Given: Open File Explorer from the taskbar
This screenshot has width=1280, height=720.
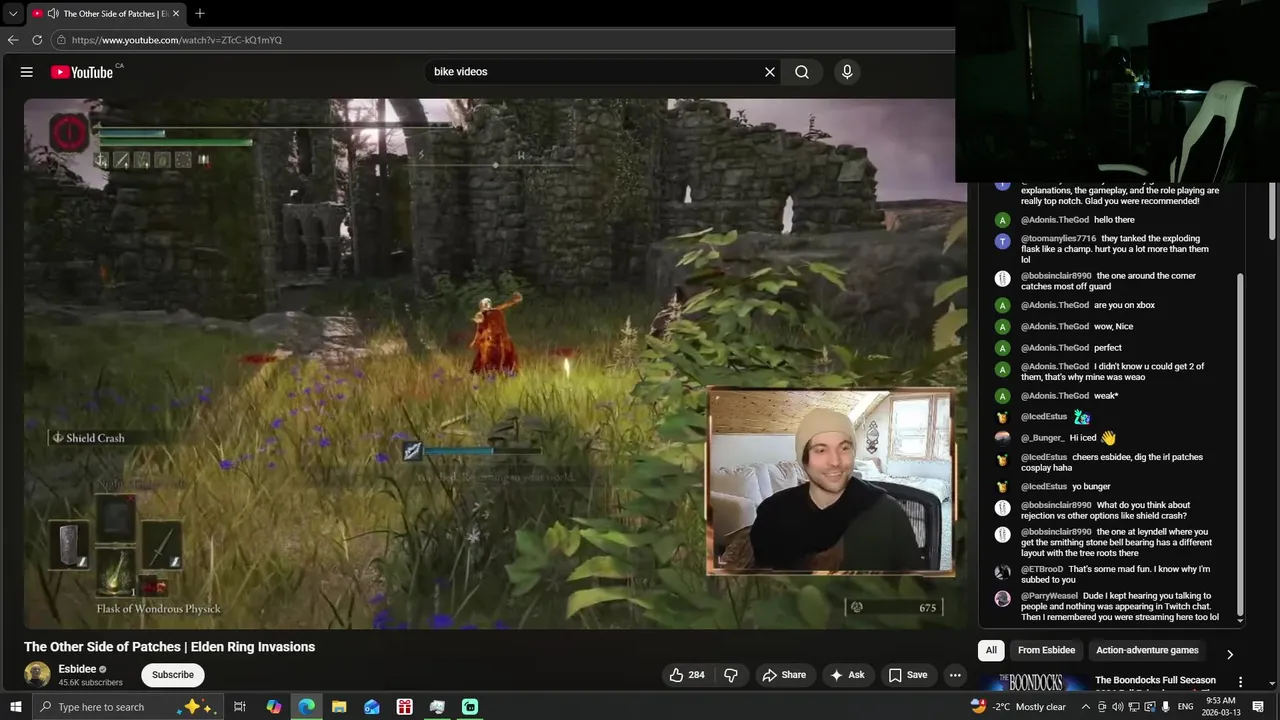Looking at the screenshot, I should click(339, 707).
